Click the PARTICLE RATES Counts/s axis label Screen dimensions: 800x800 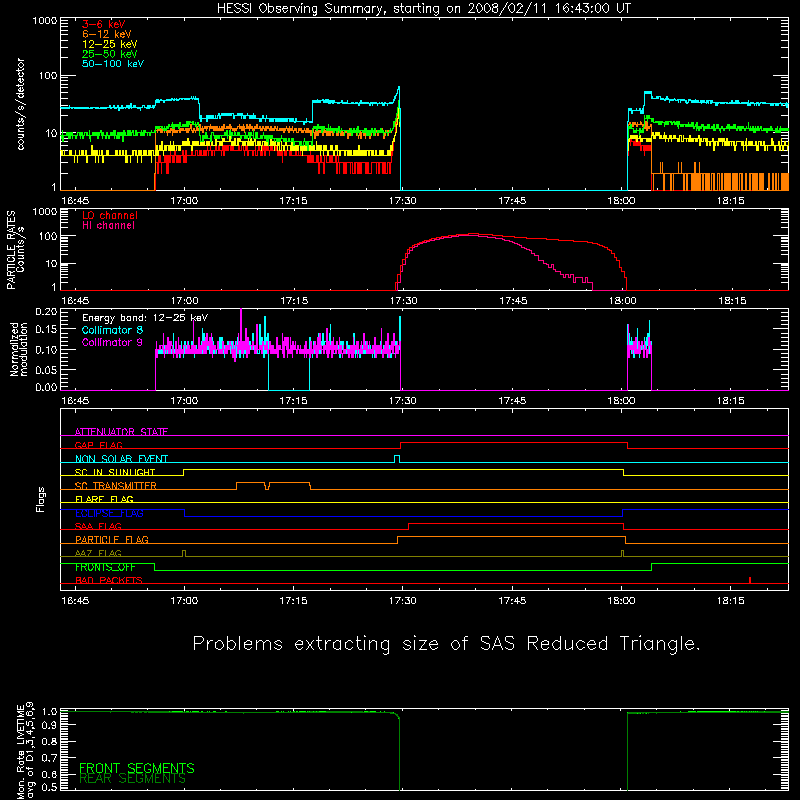15,250
